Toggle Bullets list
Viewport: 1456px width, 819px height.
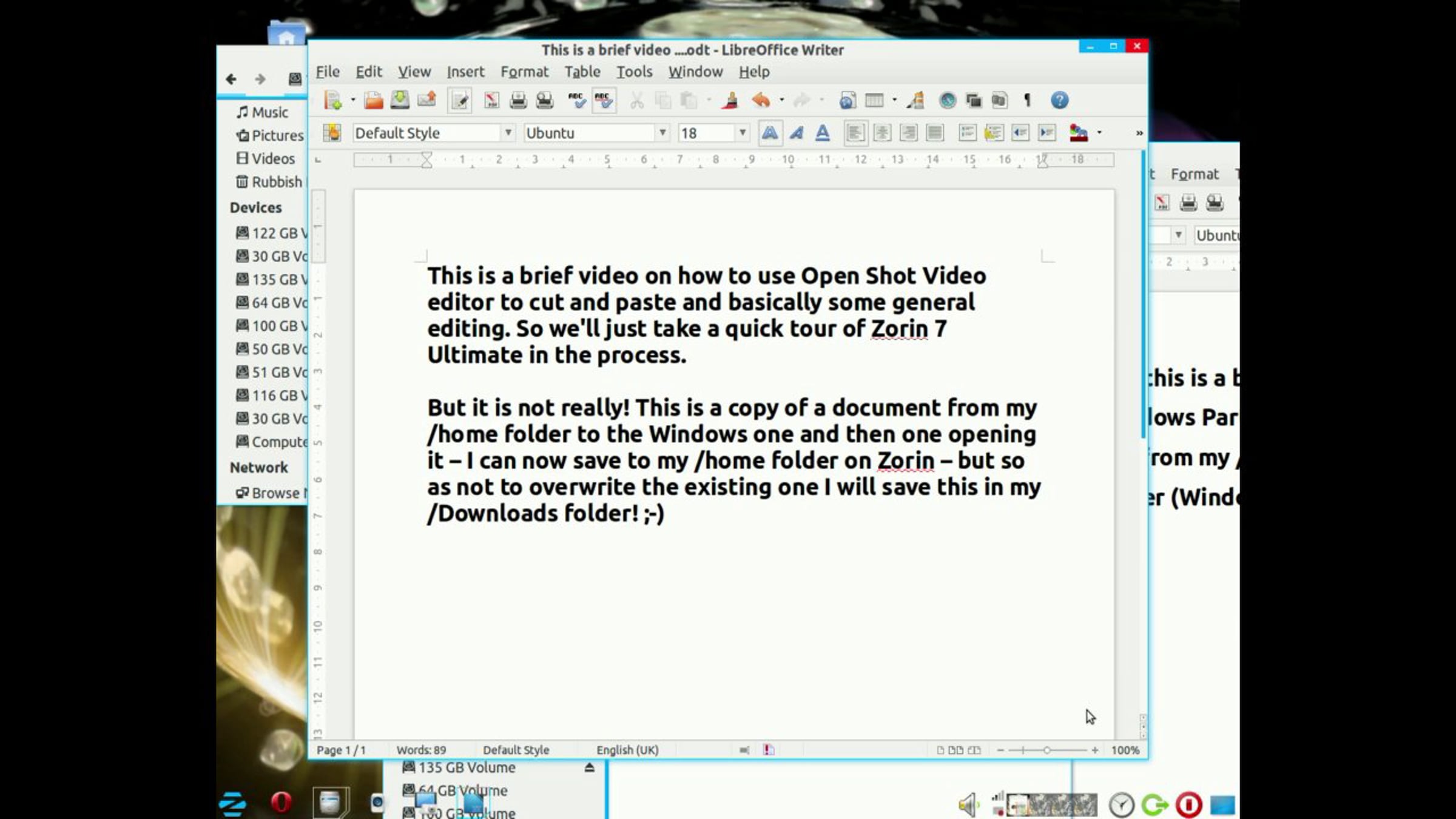tap(994, 133)
